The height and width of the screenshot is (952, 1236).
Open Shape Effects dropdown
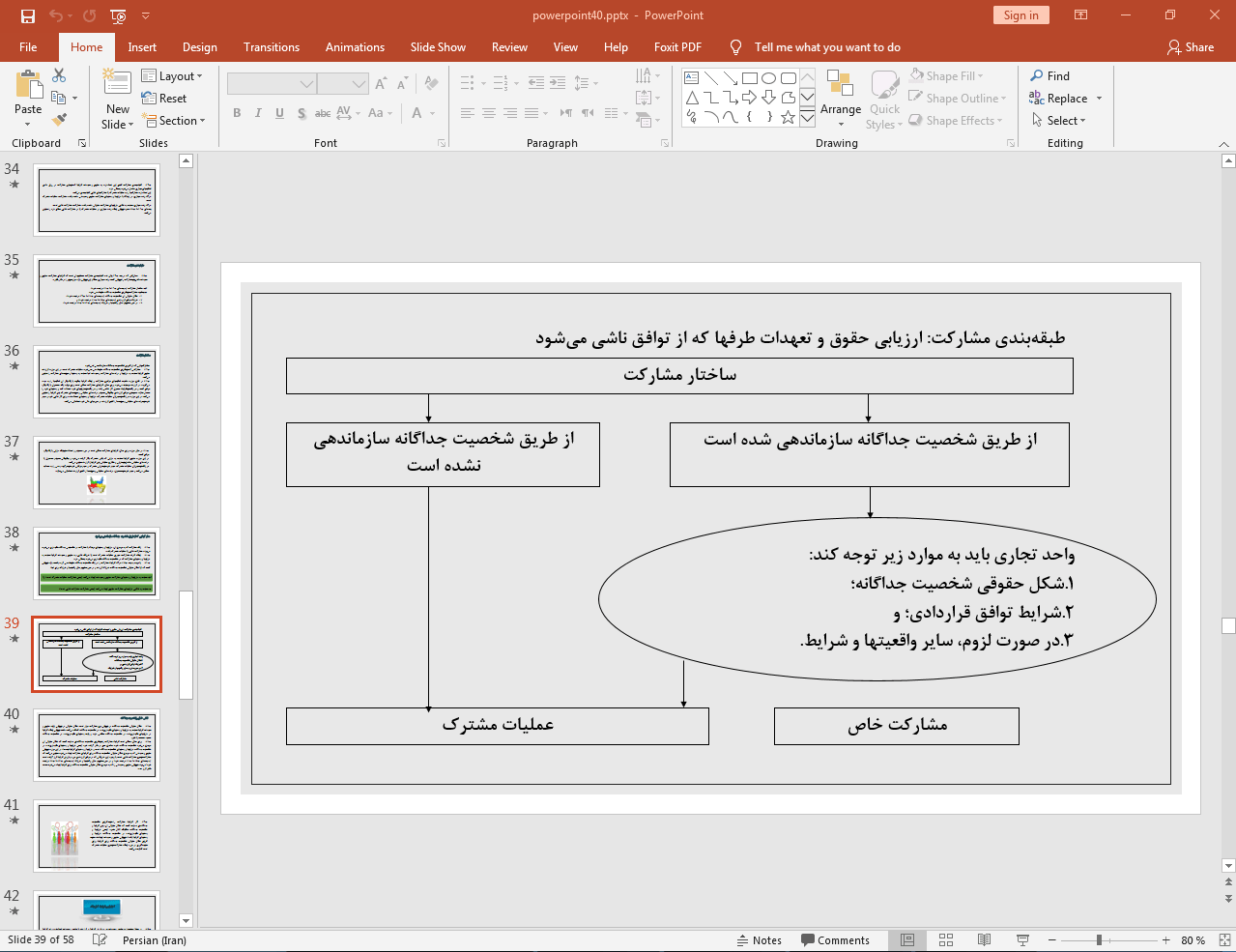(x=956, y=120)
